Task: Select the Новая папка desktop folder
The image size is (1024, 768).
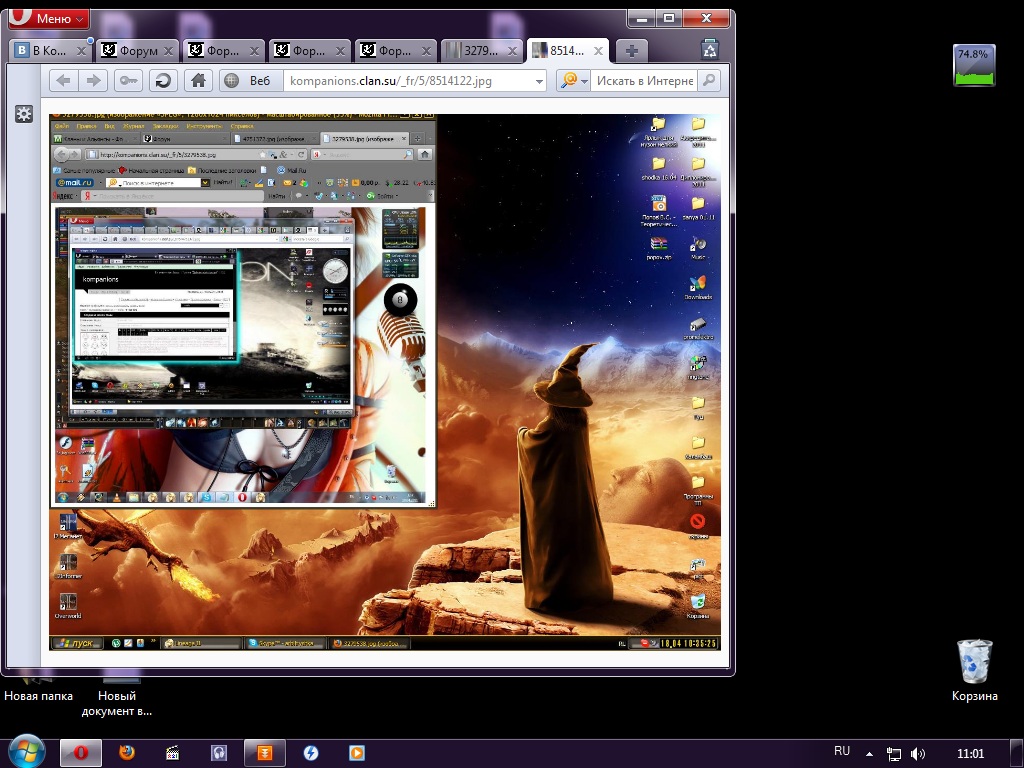Action: tap(39, 689)
